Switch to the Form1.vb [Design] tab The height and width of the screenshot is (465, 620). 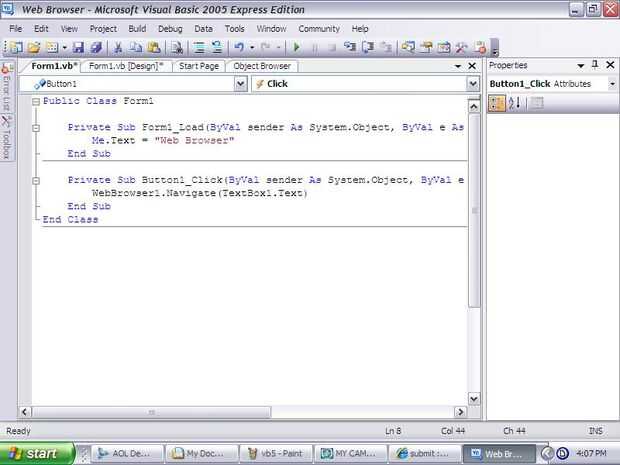click(126, 66)
